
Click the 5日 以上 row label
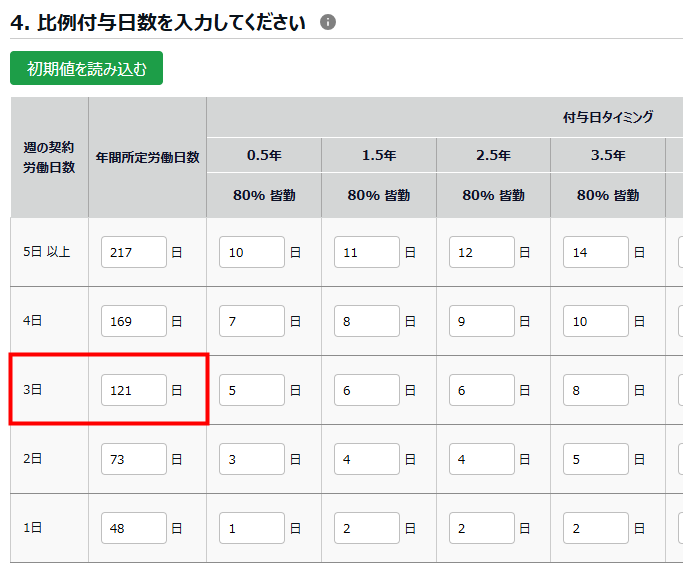[47, 251]
